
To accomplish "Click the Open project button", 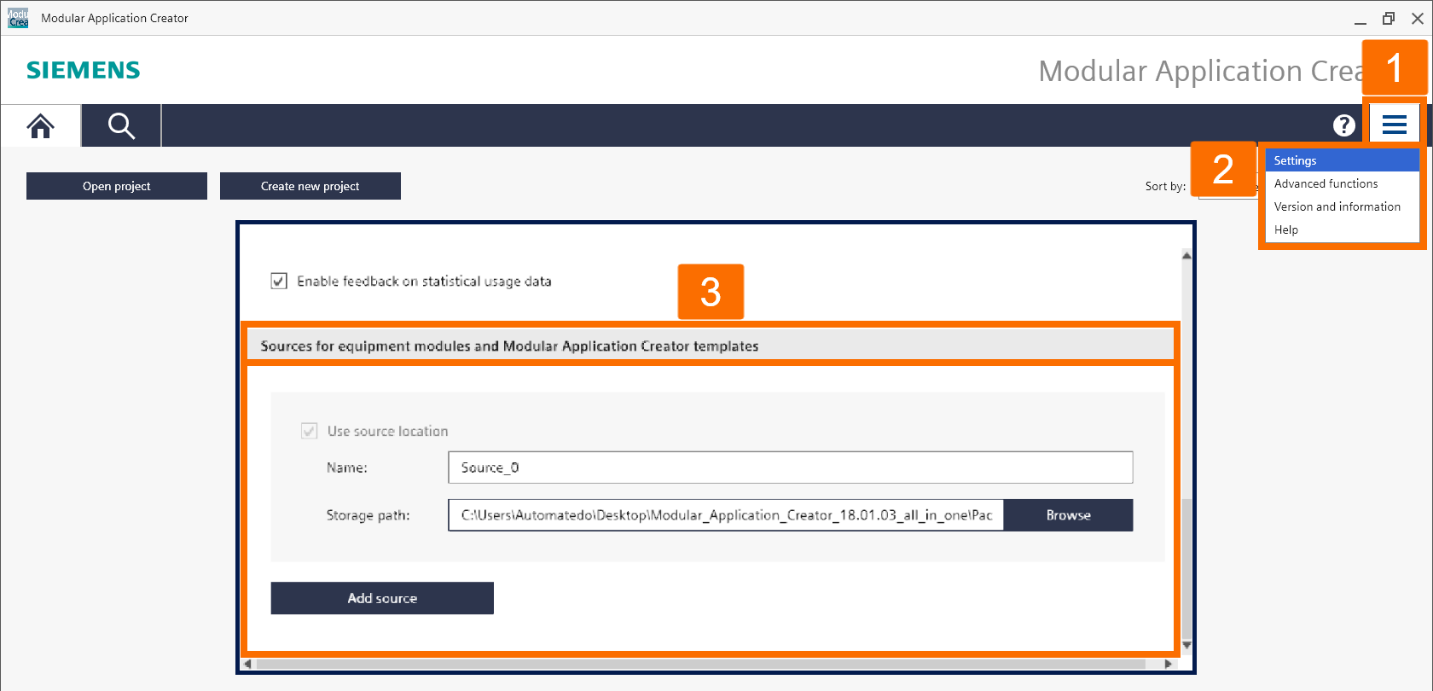I will pyautogui.click(x=116, y=186).
